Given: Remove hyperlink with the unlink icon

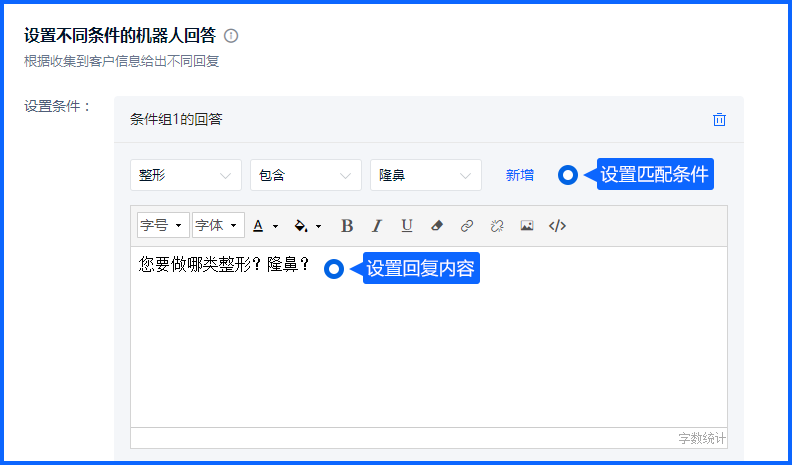Looking at the screenshot, I should 497,226.
